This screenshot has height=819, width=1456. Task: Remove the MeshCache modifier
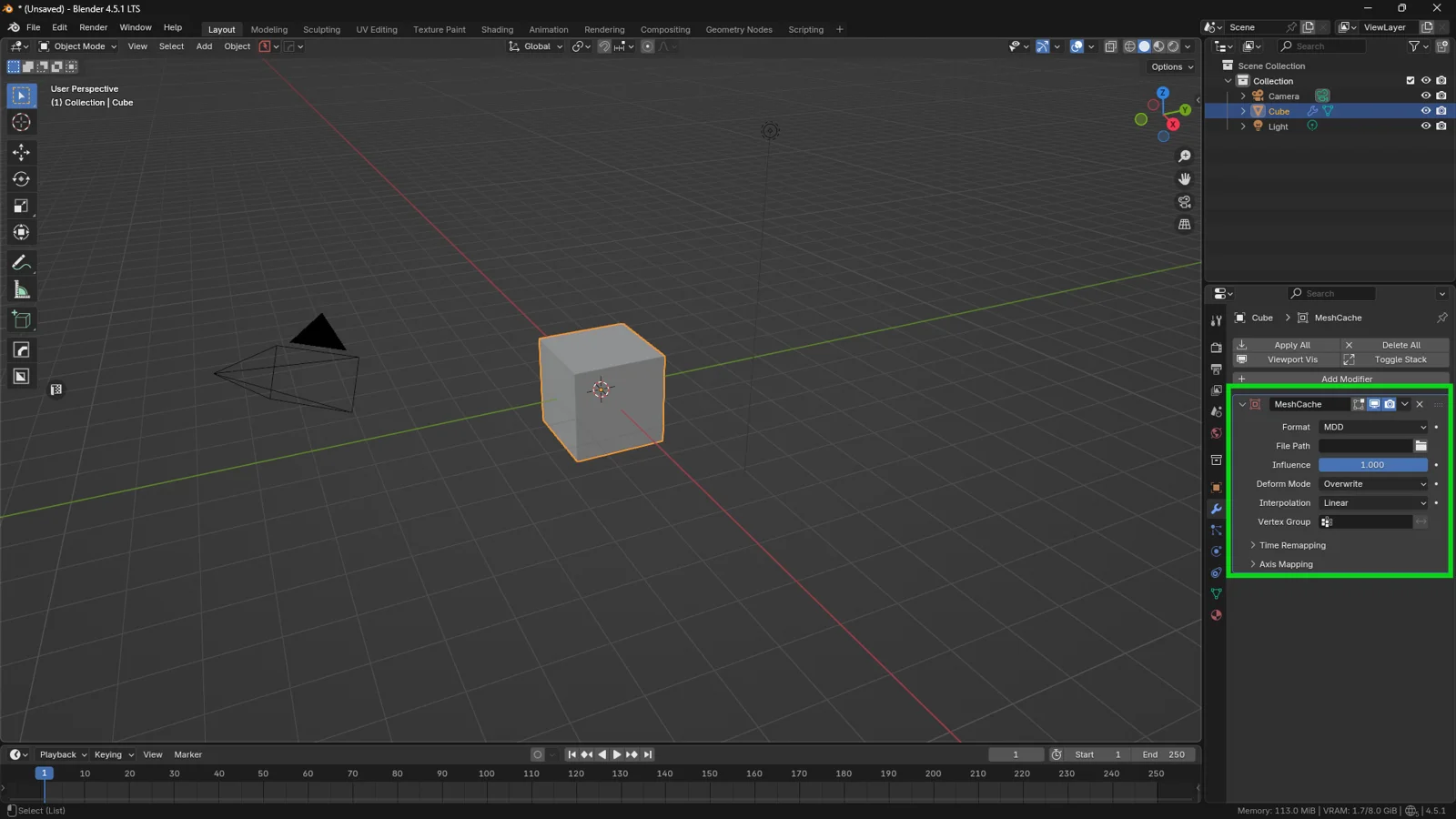click(x=1420, y=404)
